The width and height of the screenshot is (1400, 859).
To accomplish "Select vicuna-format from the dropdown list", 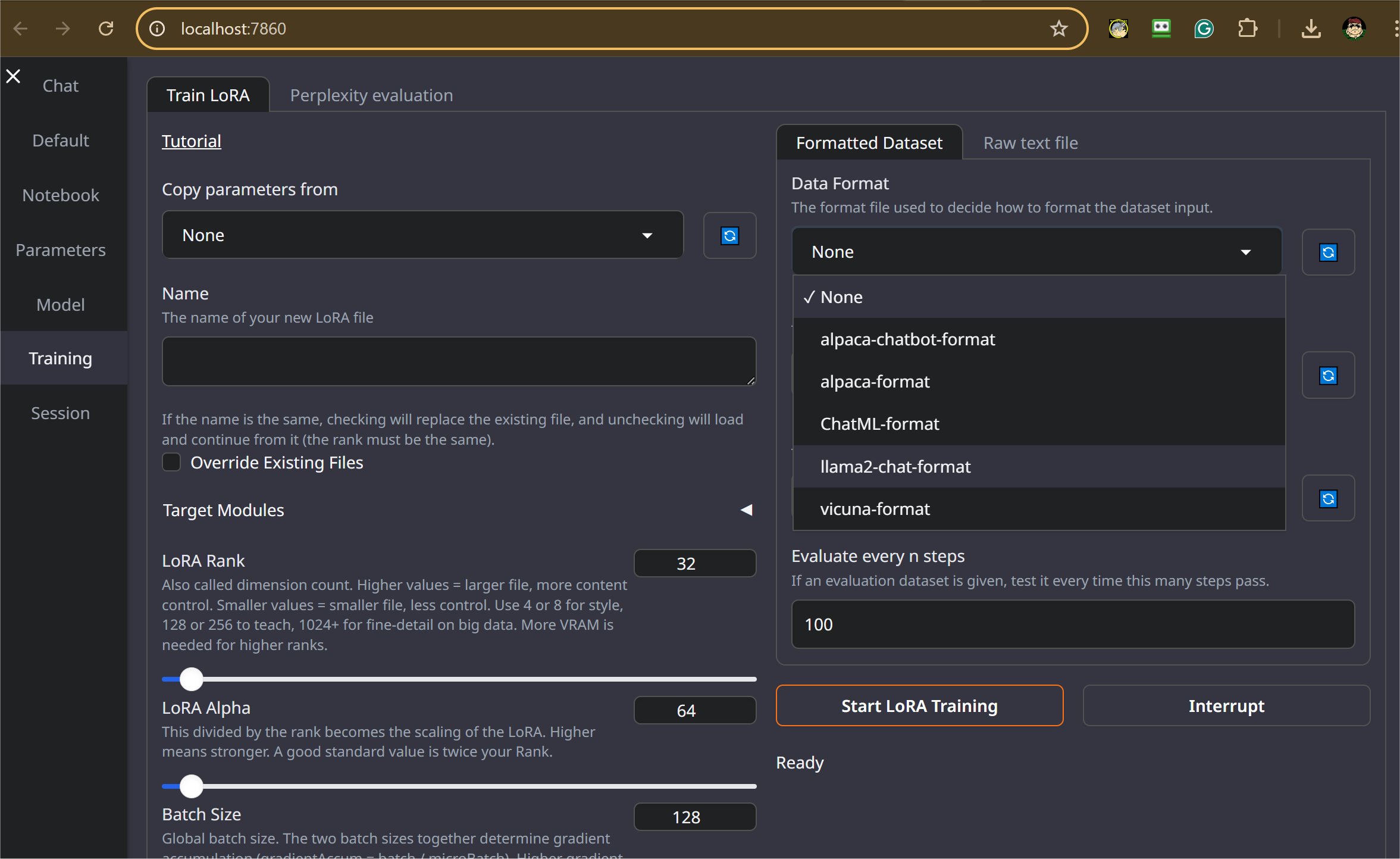I will (x=875, y=509).
